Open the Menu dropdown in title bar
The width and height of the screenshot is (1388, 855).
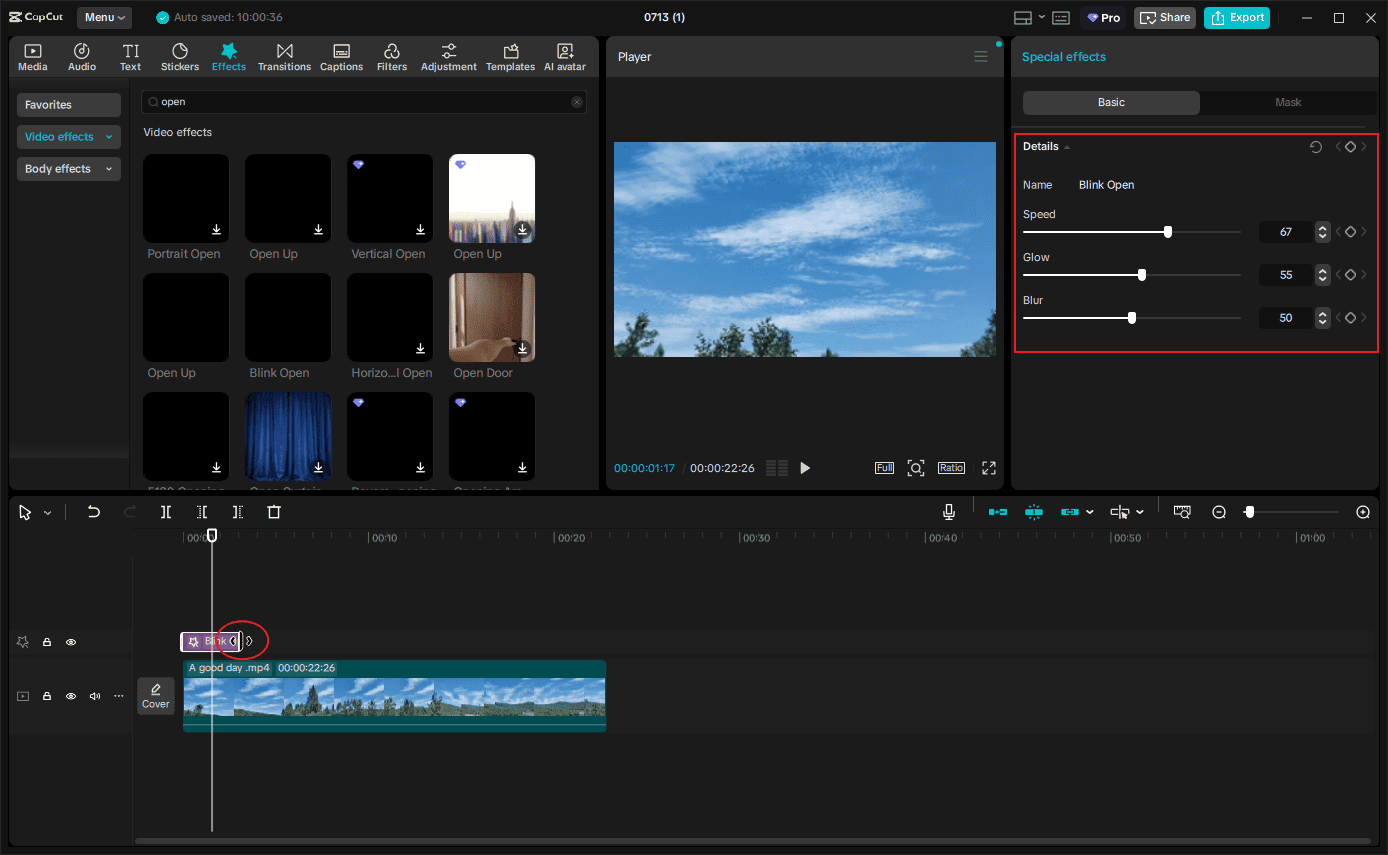click(104, 17)
